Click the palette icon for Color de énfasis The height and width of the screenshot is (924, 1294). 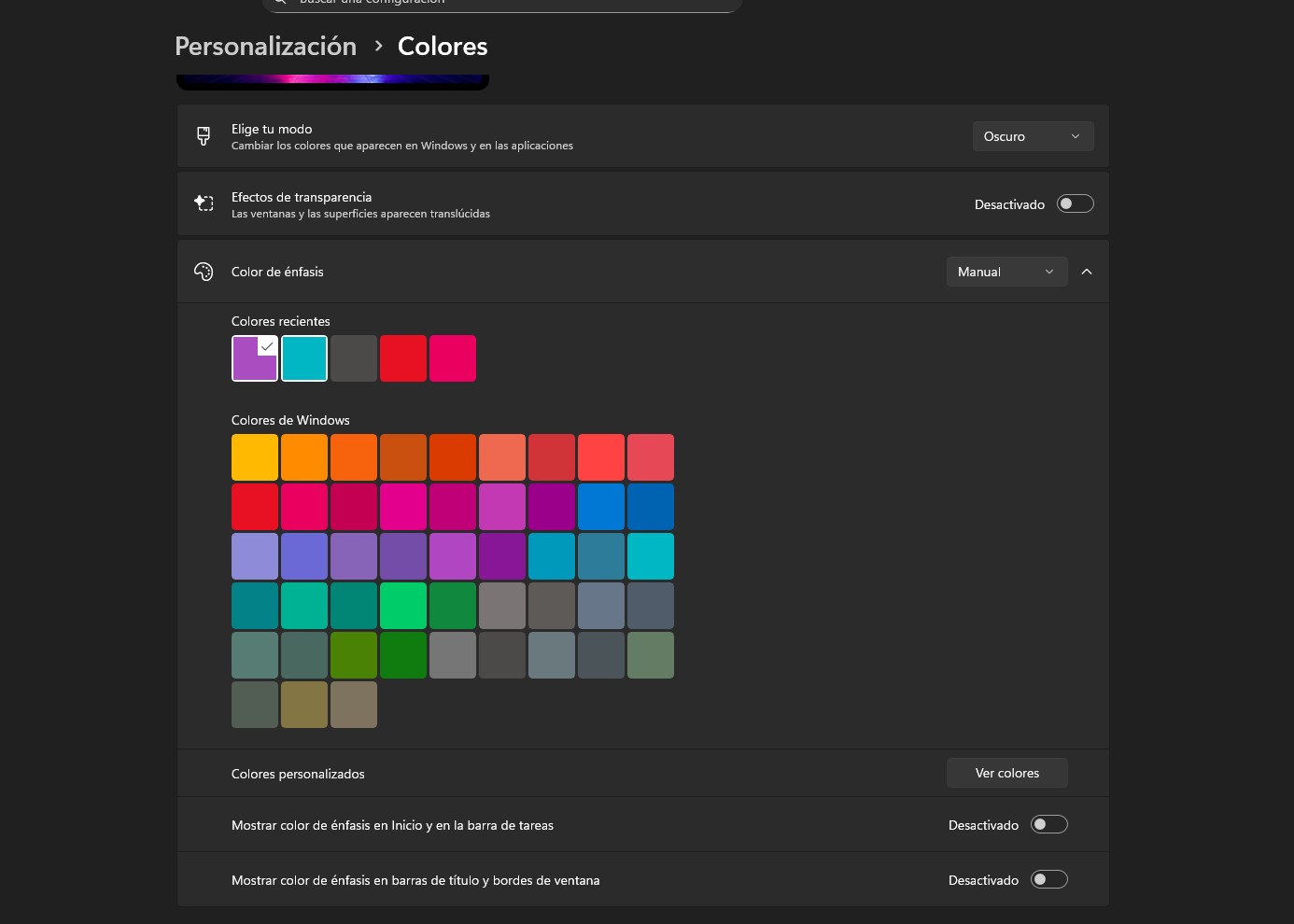204,272
